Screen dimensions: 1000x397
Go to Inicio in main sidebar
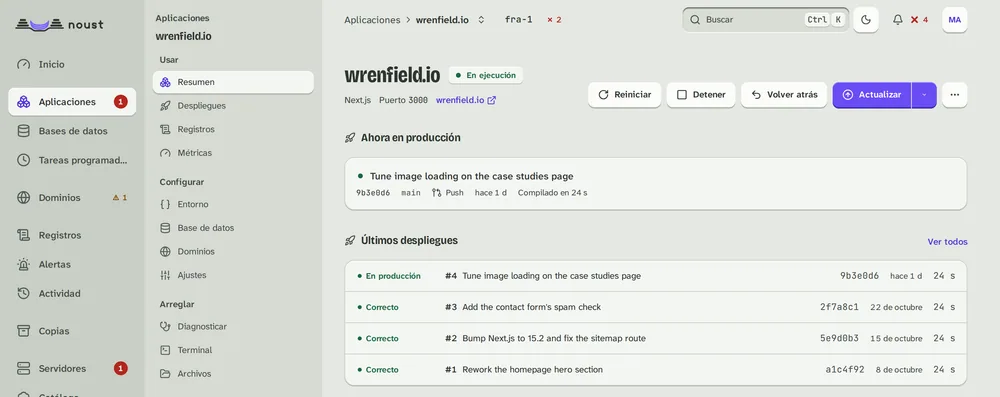[72, 64]
